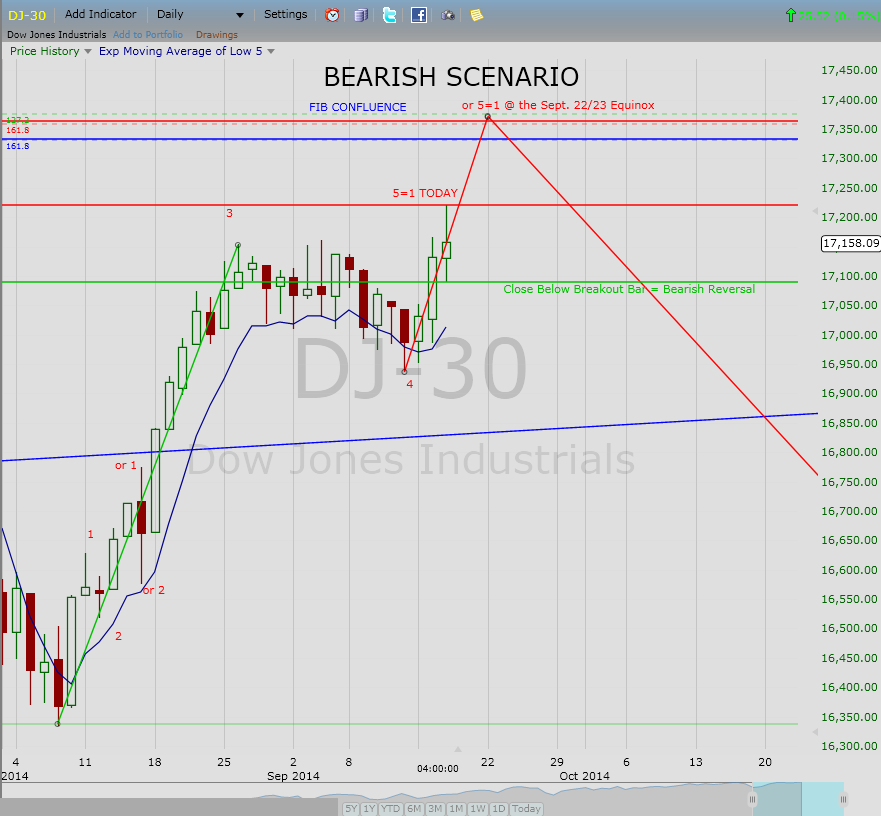Grab the right handle of range slider
This screenshot has height=816, width=881.
[x=843, y=799]
